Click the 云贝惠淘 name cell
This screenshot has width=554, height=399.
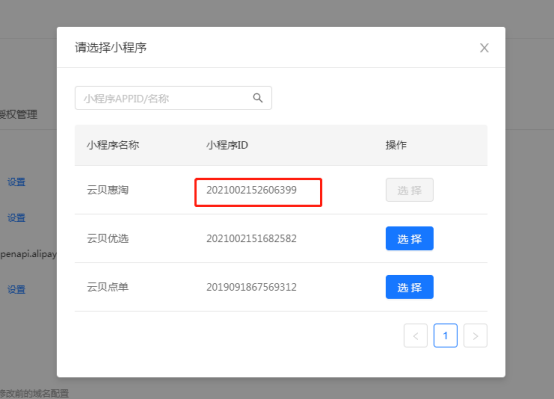tap(107, 190)
